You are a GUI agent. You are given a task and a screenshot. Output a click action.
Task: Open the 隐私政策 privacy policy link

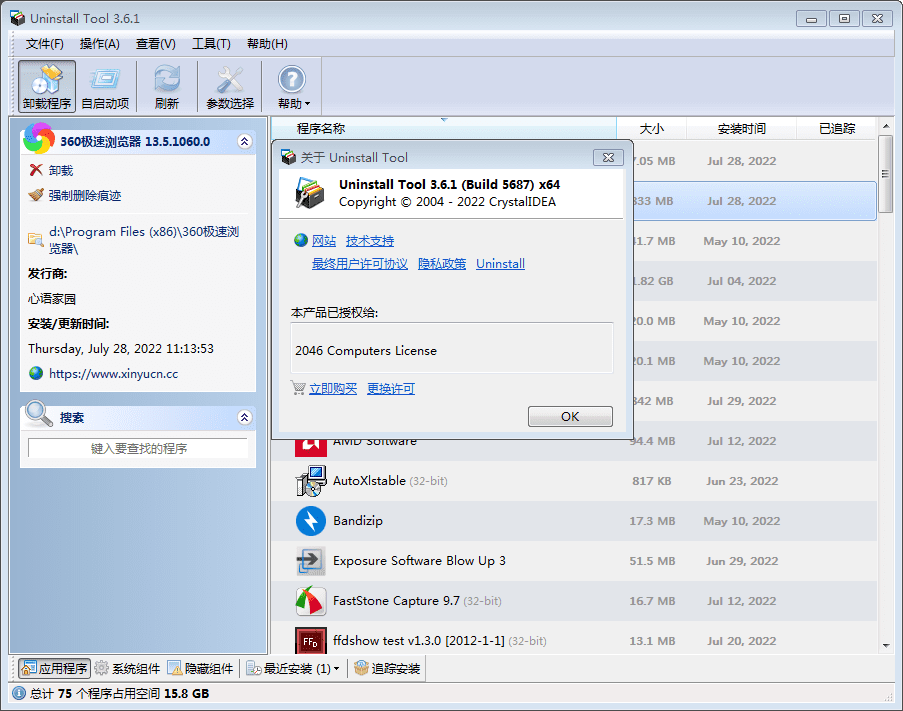(x=442, y=264)
